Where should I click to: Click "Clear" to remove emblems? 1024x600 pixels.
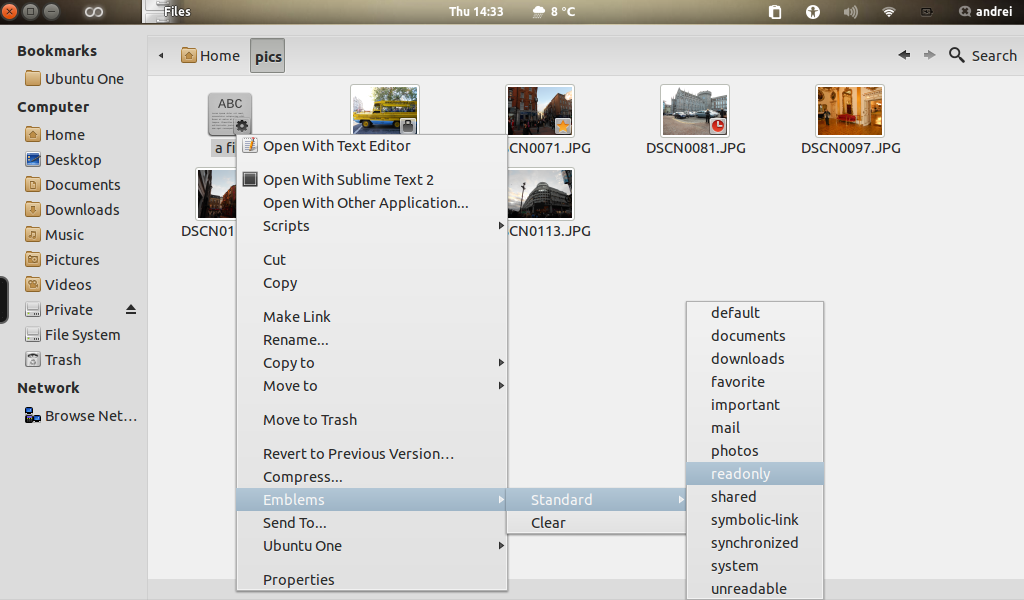click(x=548, y=522)
